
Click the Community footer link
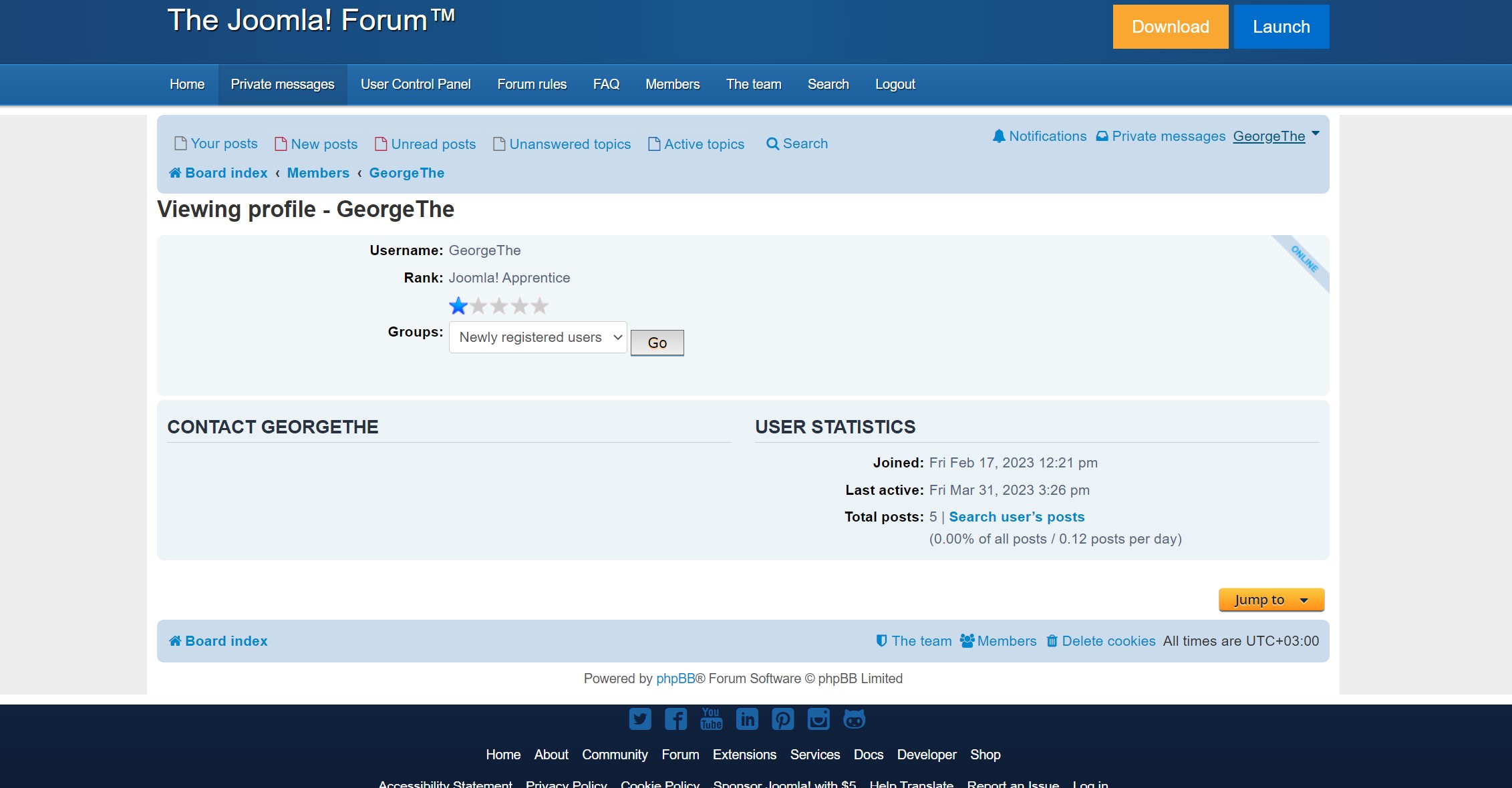[x=615, y=755]
